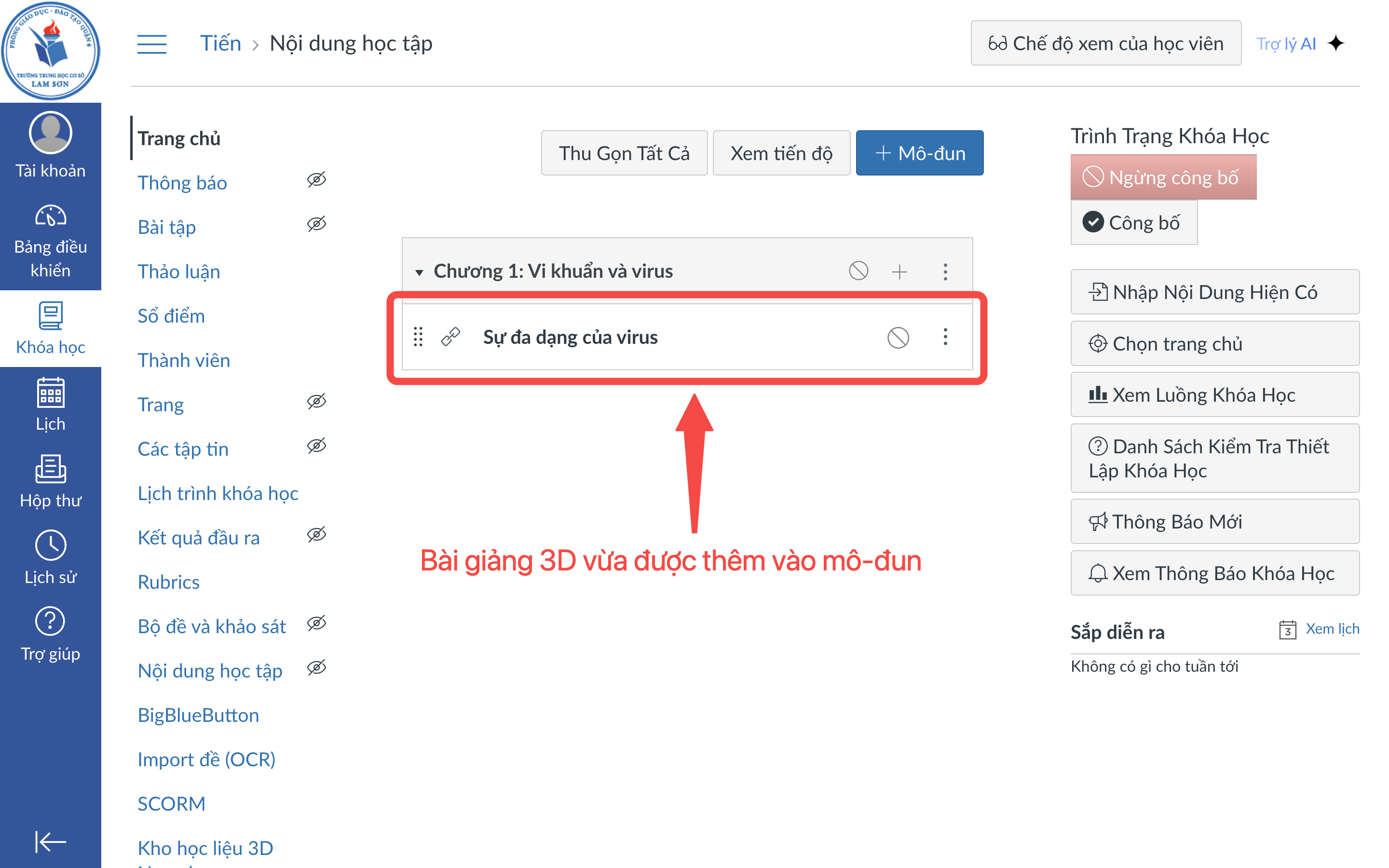The height and width of the screenshot is (868, 1389).
Task: Open Nội dung học tập in menu
Action: click(x=210, y=670)
